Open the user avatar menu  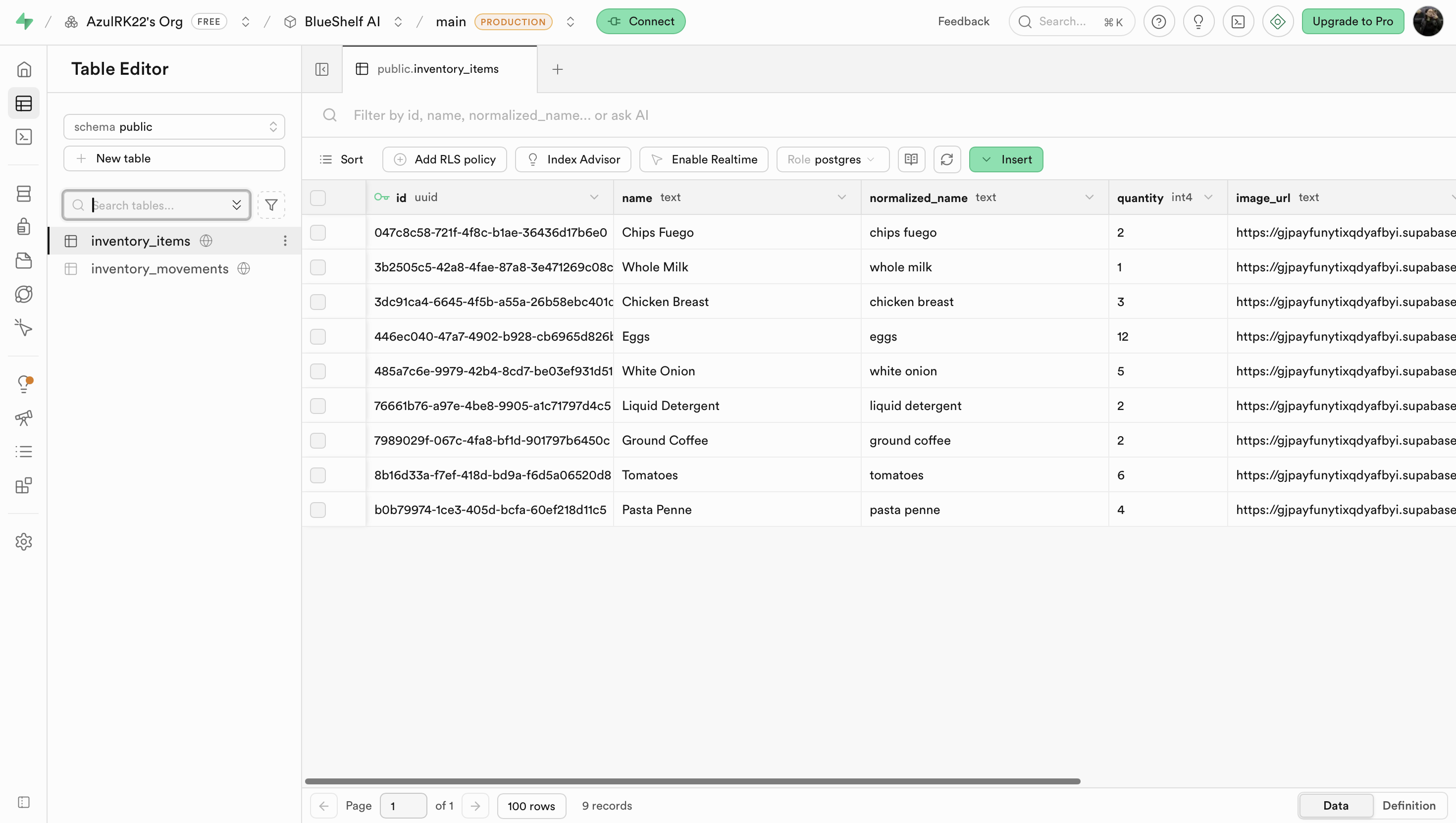pos(1428,21)
